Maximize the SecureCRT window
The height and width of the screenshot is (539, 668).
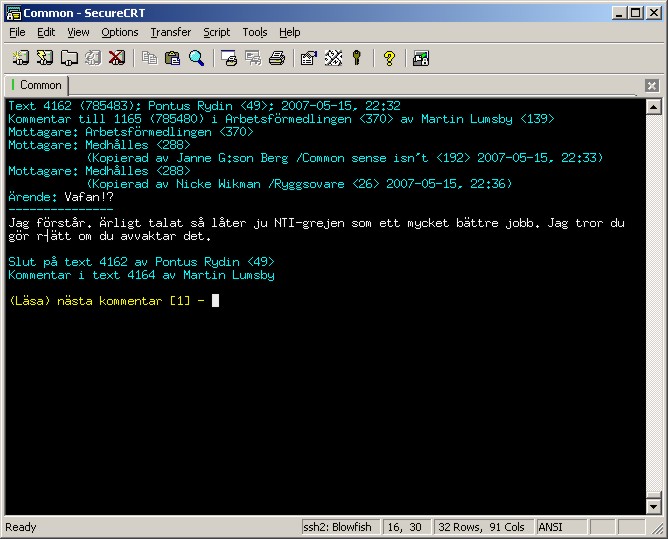tap(636, 13)
